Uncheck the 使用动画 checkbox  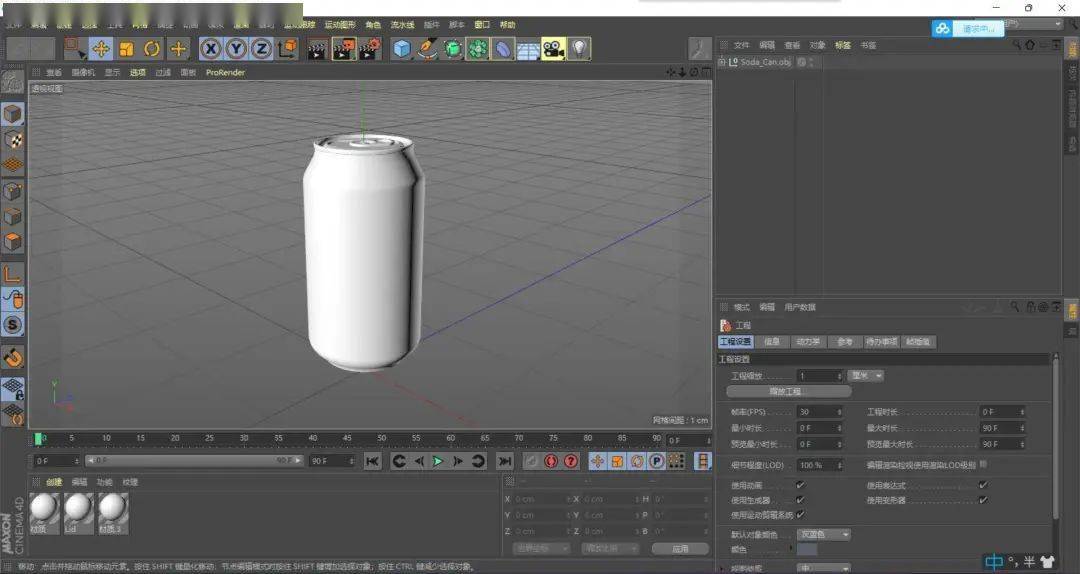coord(799,485)
